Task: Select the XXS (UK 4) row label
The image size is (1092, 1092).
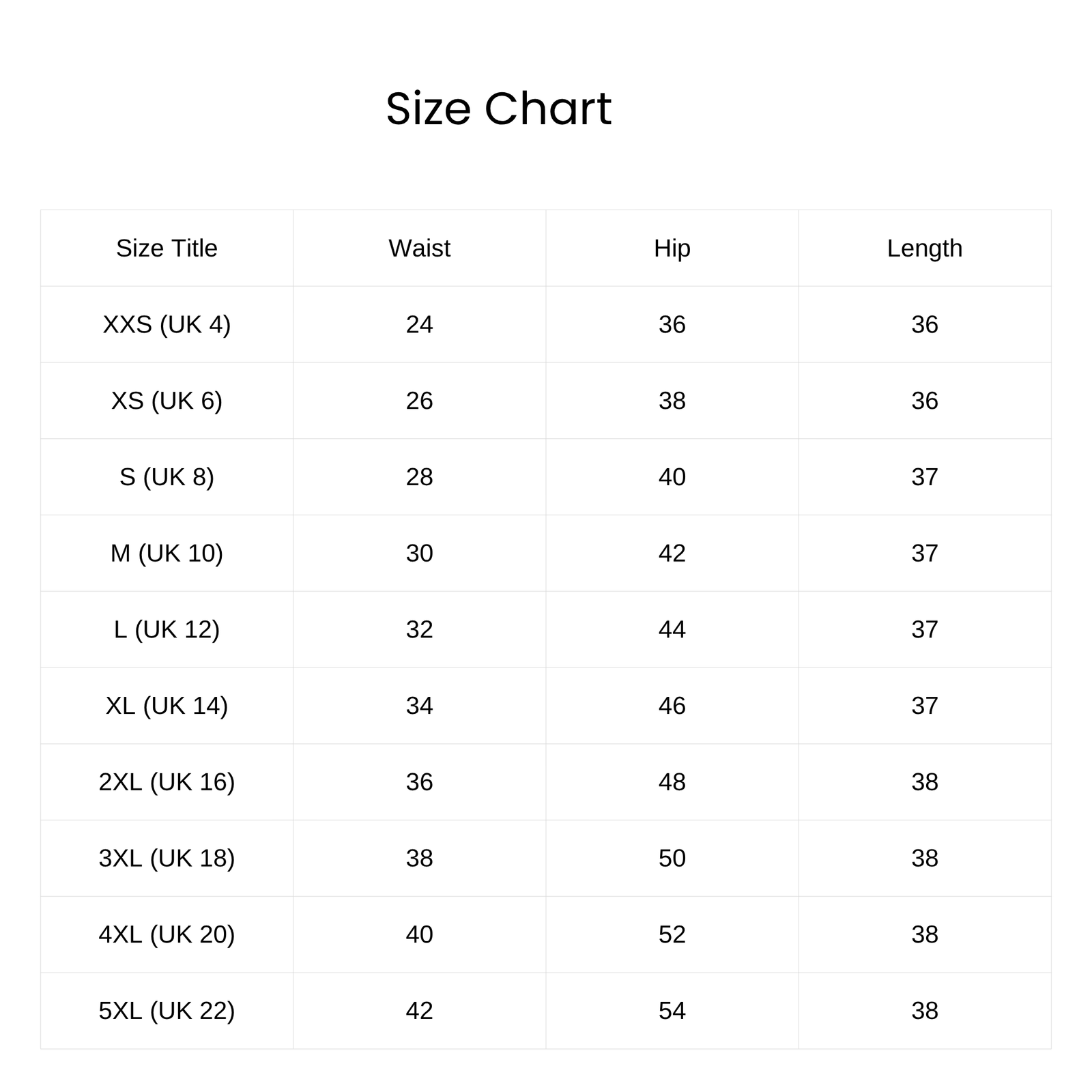Action: (167, 324)
